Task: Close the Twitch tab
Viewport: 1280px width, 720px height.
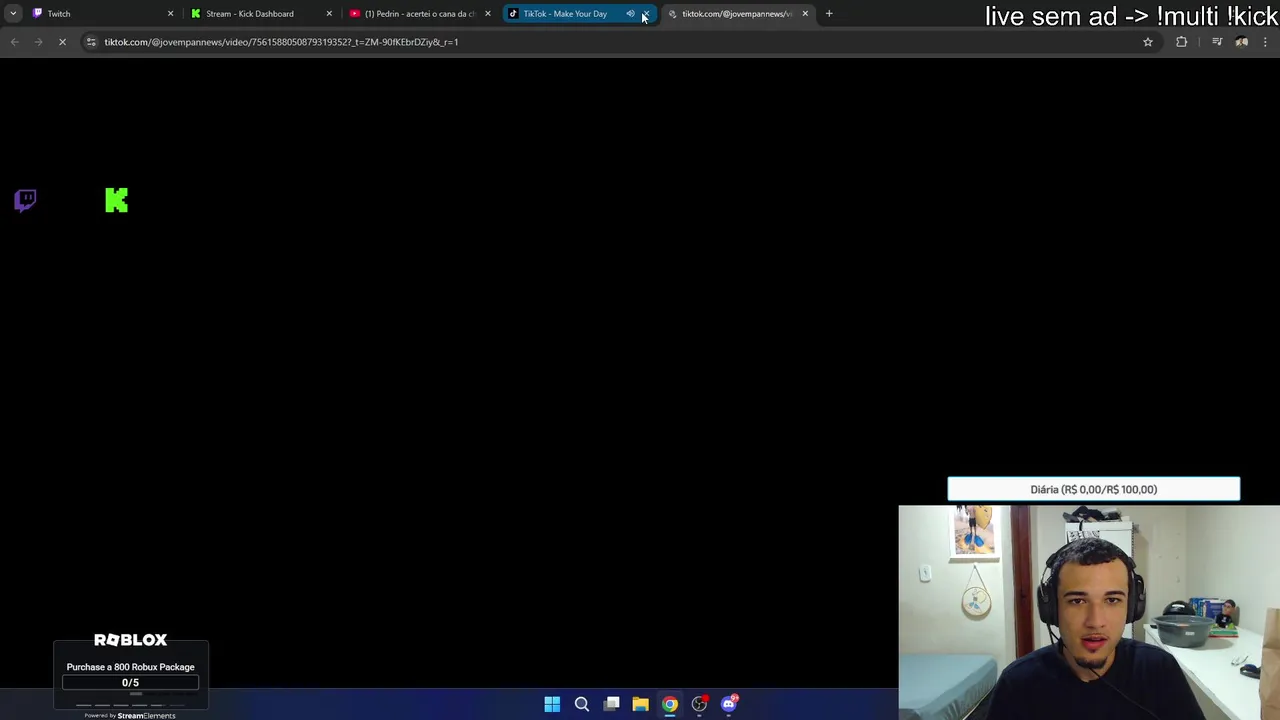Action: (x=170, y=14)
